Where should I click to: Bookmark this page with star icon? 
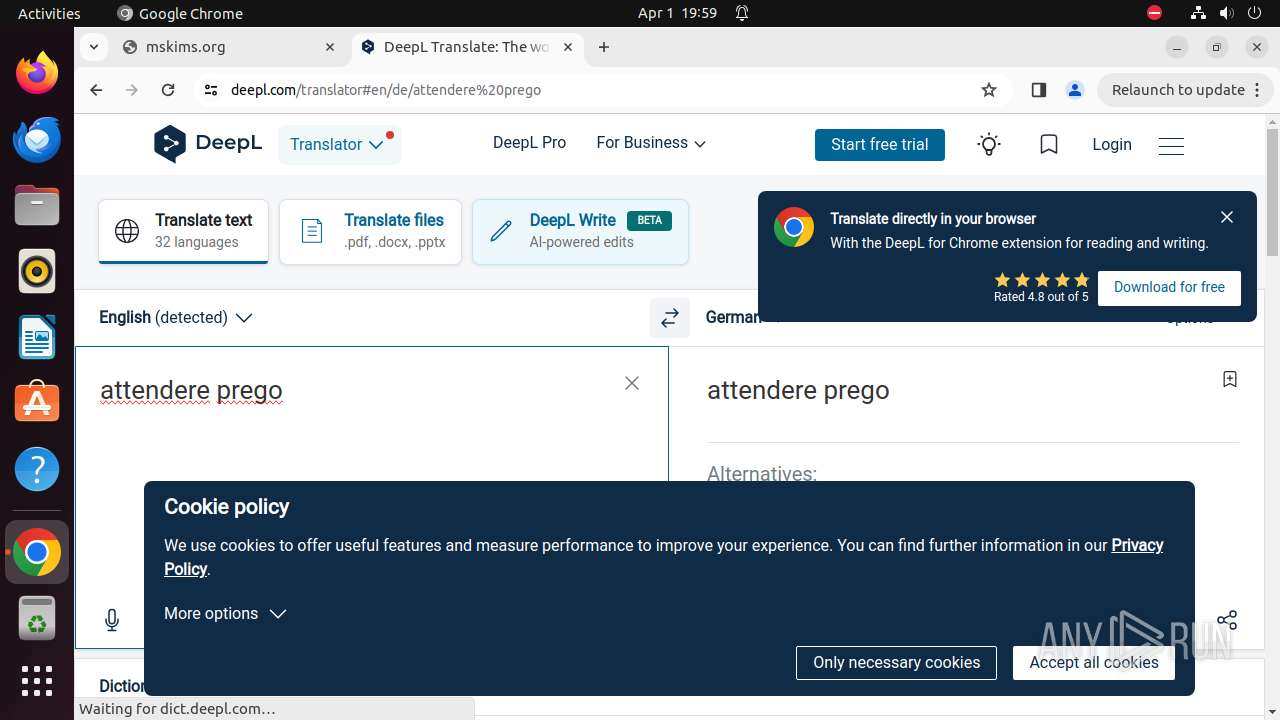[x=989, y=90]
